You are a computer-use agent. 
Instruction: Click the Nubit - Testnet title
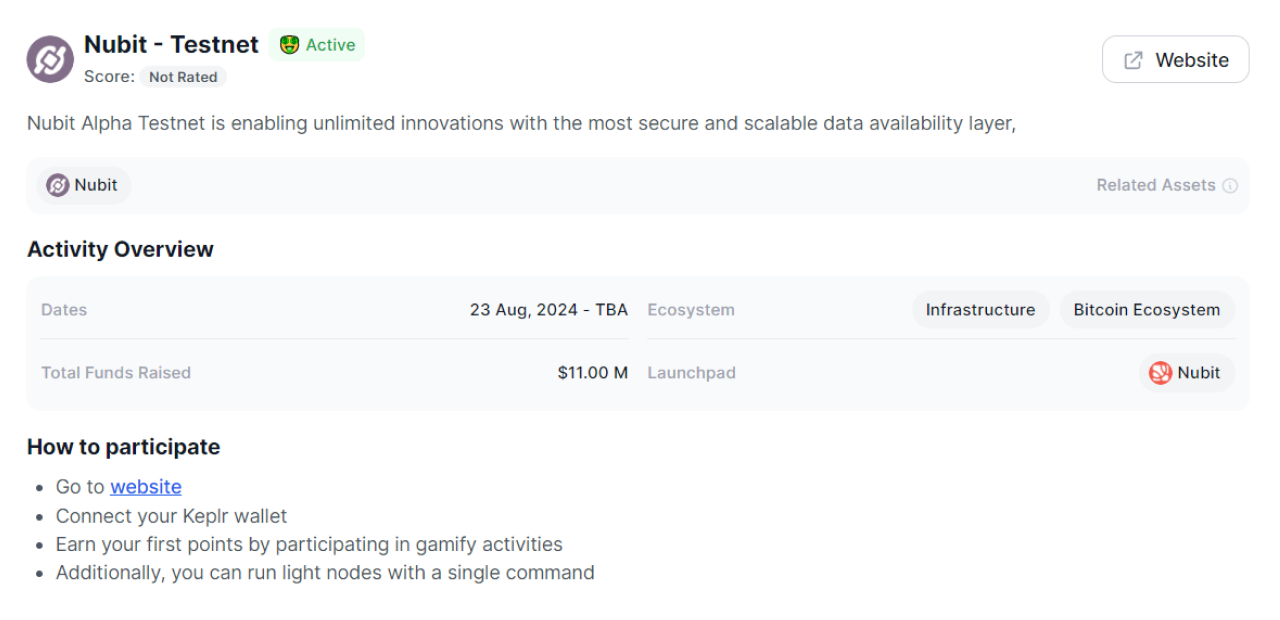coord(171,45)
